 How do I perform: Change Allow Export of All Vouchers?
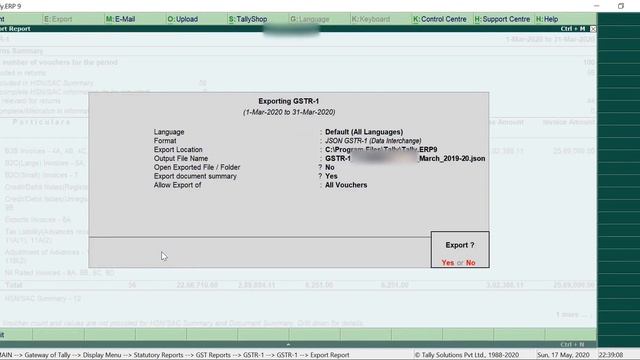click(x=346, y=185)
